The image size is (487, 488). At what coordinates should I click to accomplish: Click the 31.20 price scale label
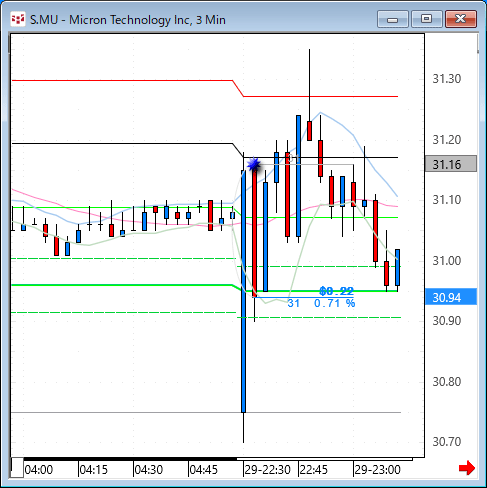(x=447, y=140)
